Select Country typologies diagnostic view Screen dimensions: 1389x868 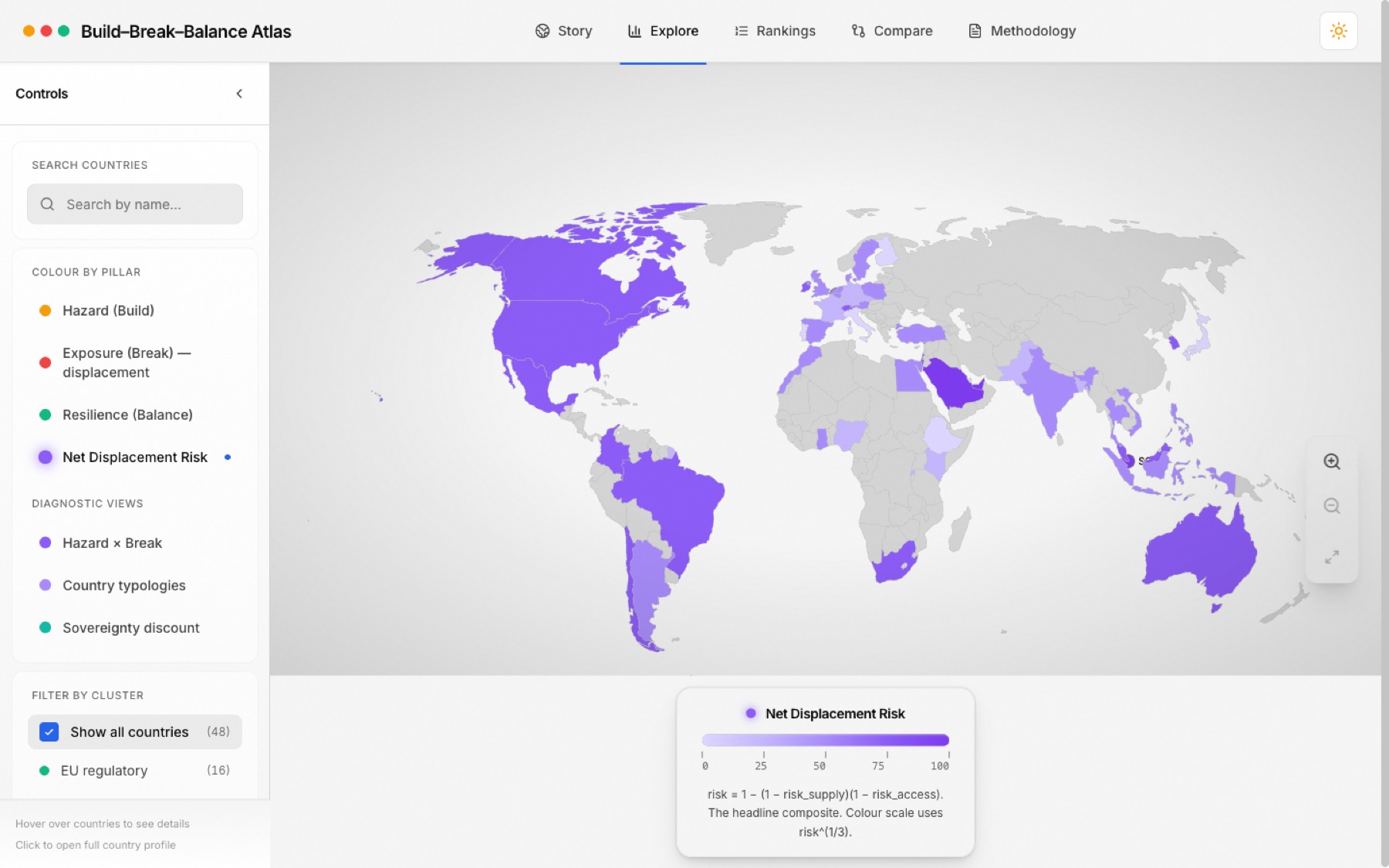pyautogui.click(x=135, y=585)
